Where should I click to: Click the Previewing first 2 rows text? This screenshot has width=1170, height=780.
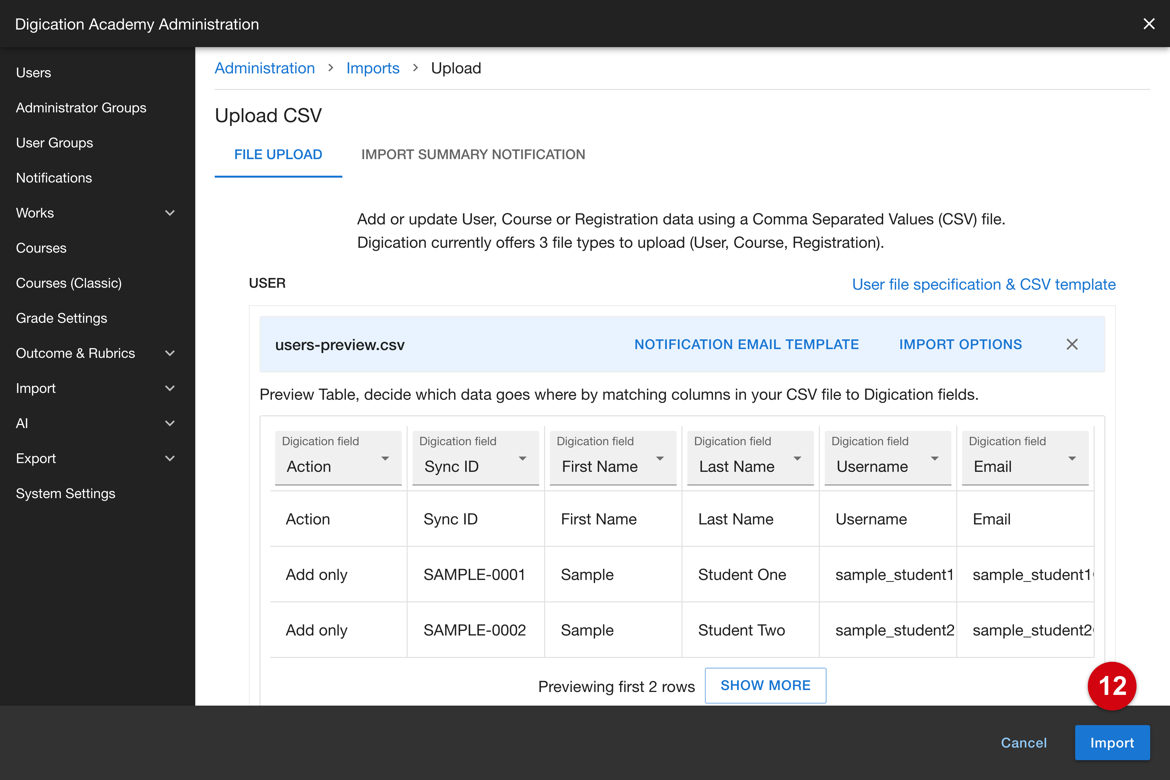click(x=616, y=687)
